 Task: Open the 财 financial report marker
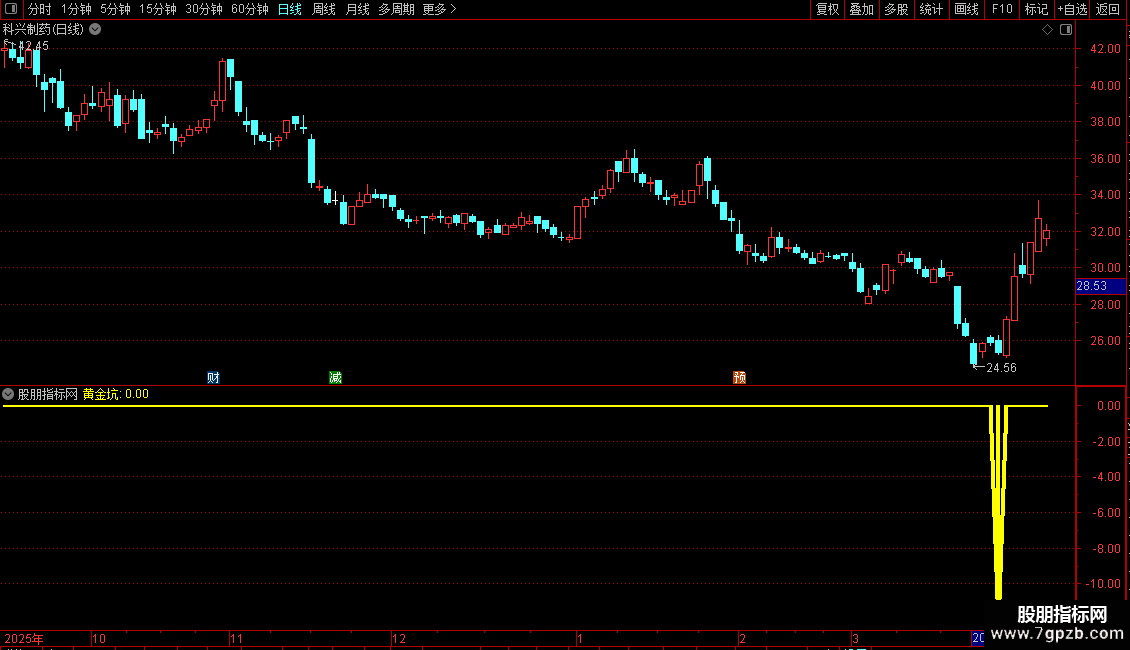(x=213, y=378)
